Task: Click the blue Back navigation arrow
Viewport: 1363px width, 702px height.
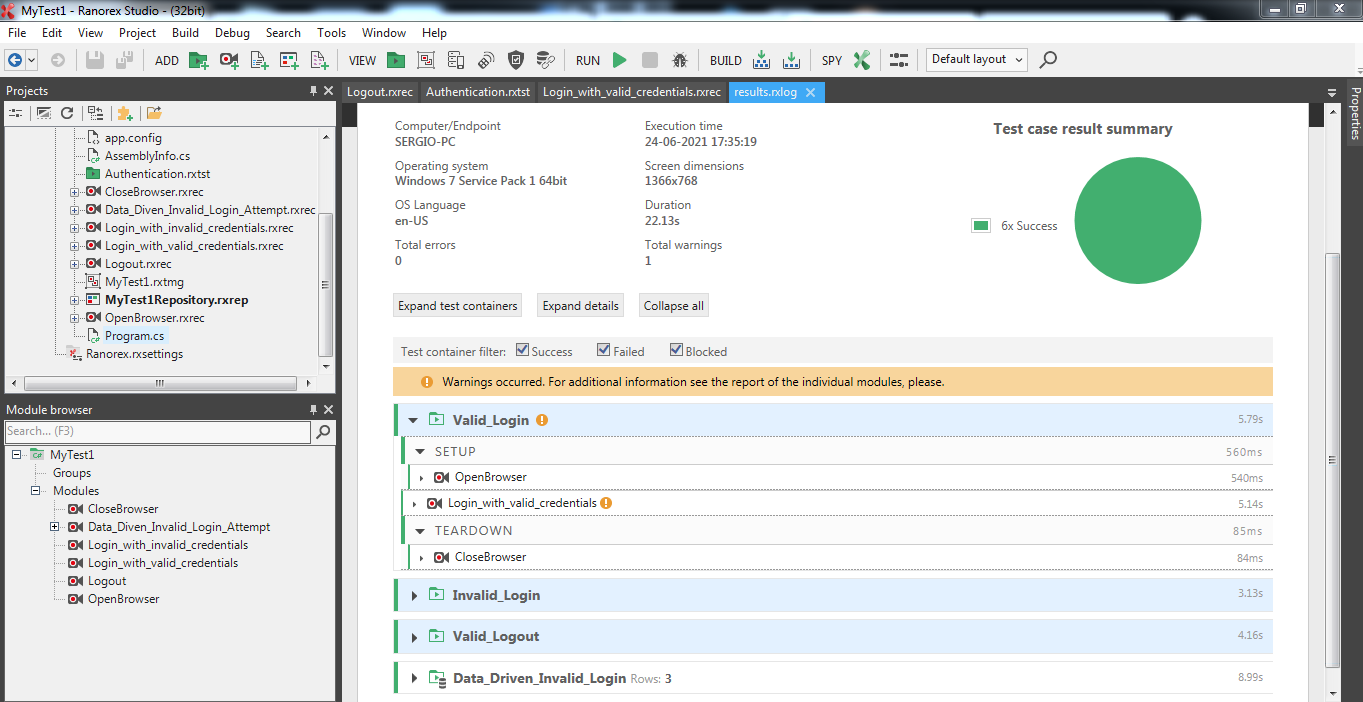Action: (15, 60)
